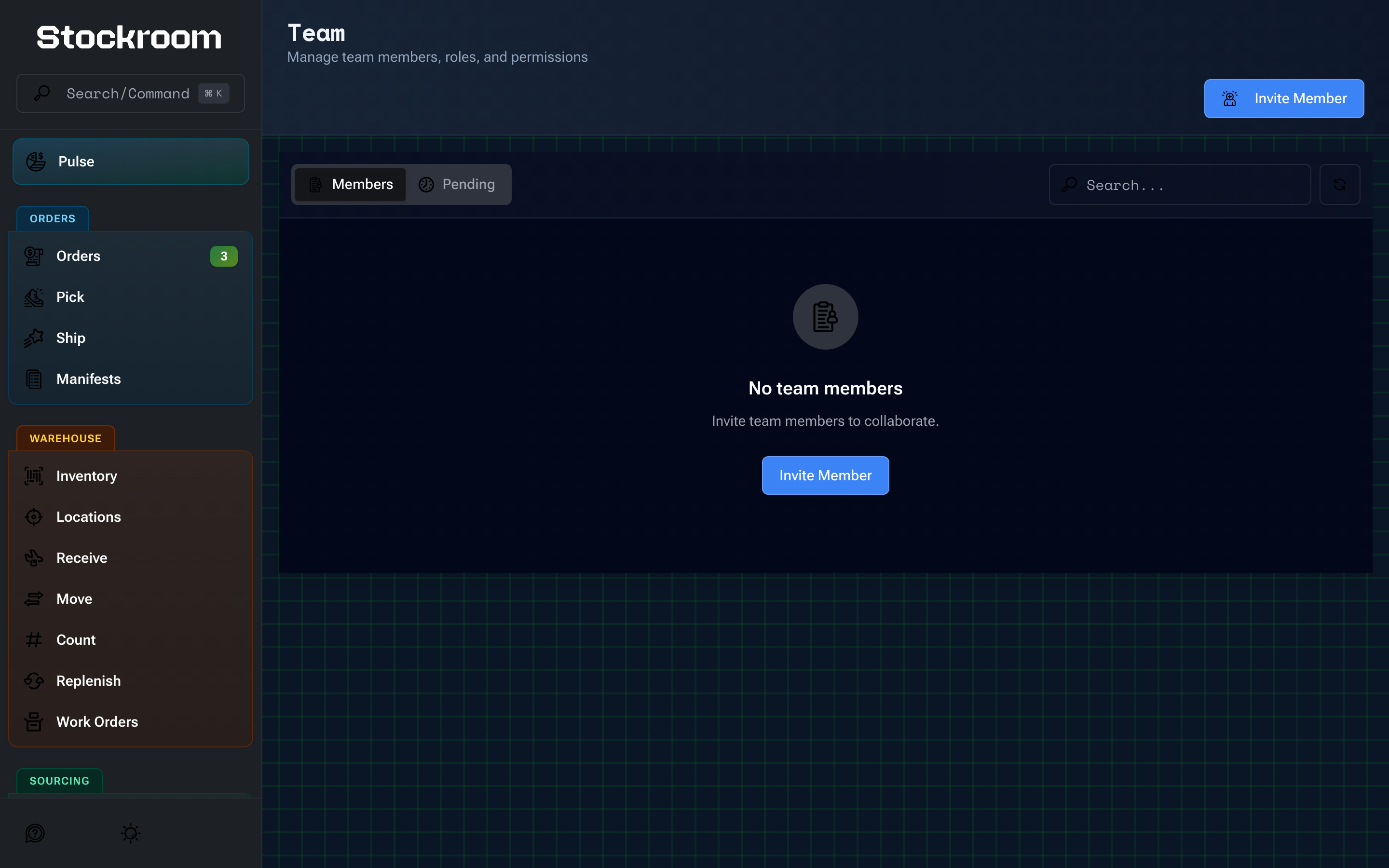1389x868 pixels.
Task: Click Invite Member under empty state
Action: pyautogui.click(x=825, y=475)
